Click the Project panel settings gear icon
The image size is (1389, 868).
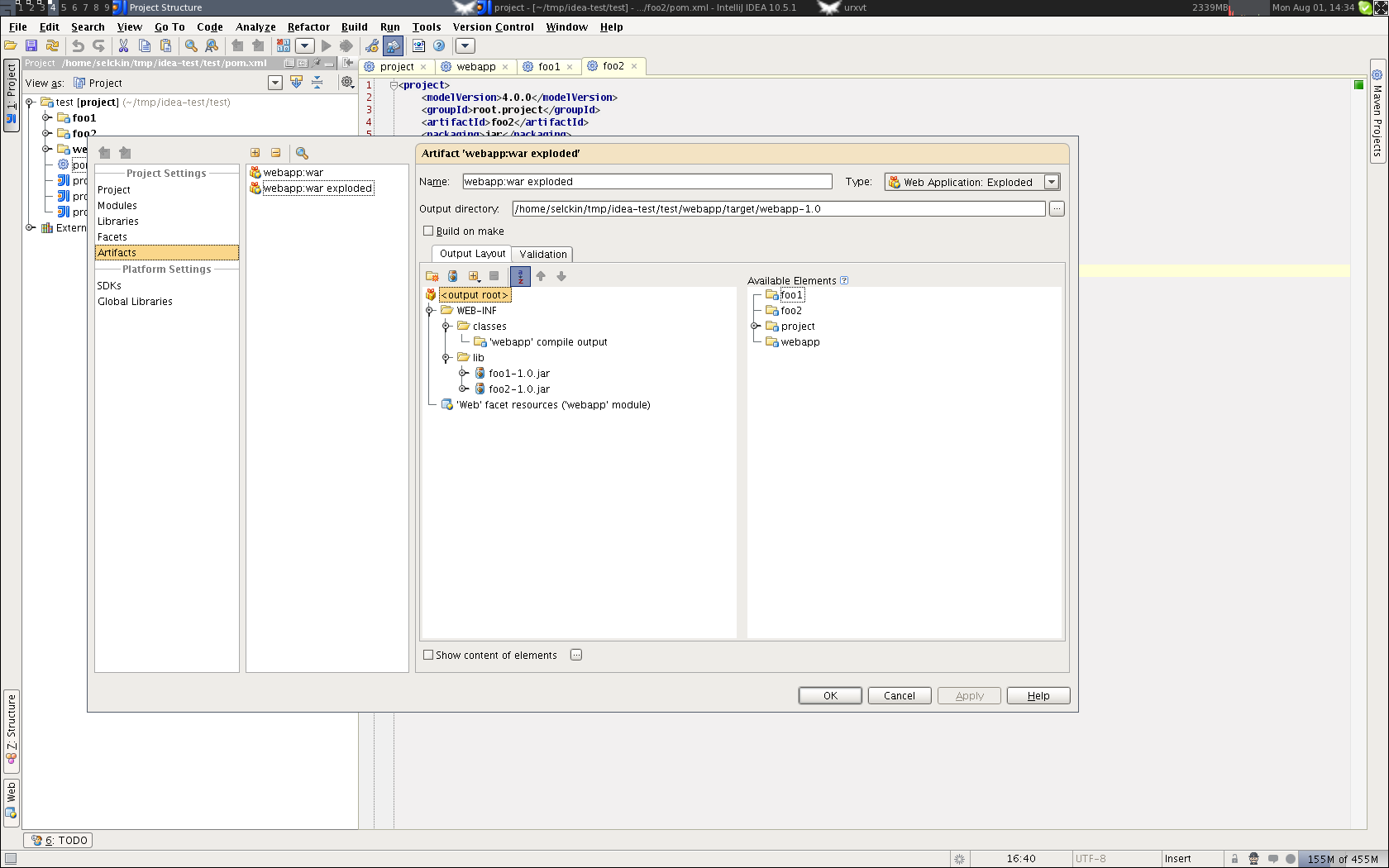tap(347, 83)
